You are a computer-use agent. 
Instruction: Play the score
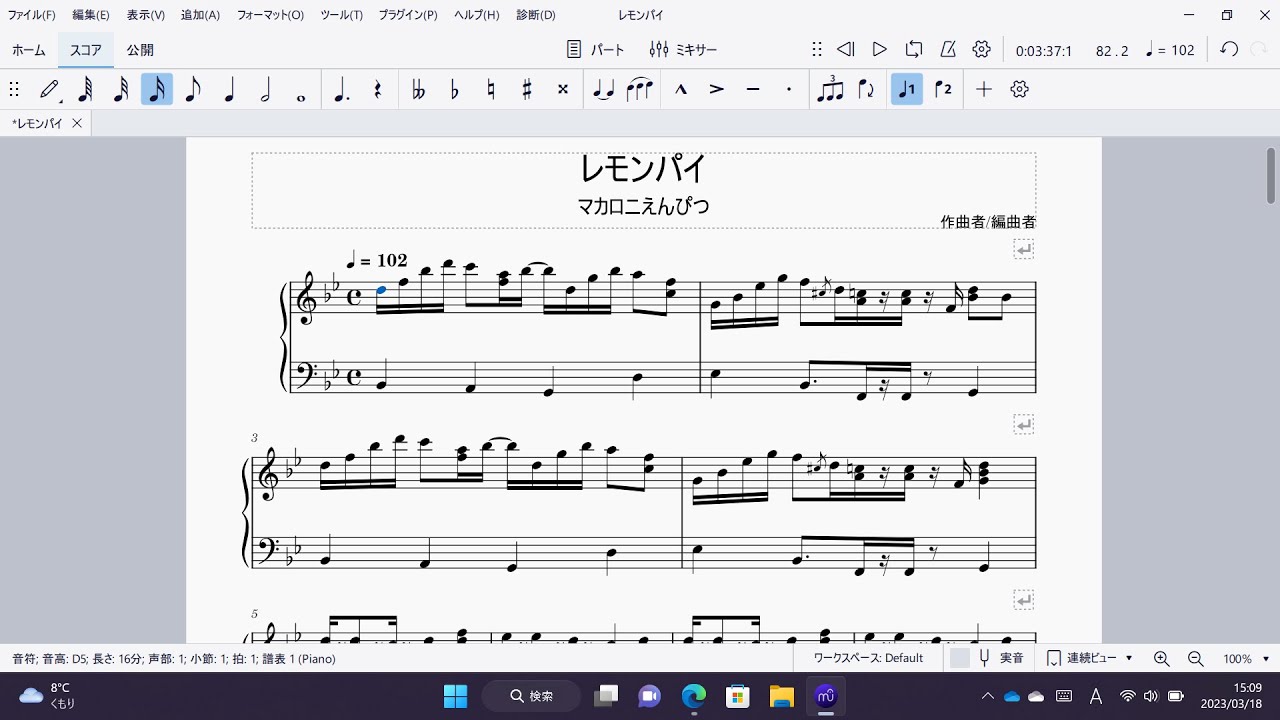point(880,49)
